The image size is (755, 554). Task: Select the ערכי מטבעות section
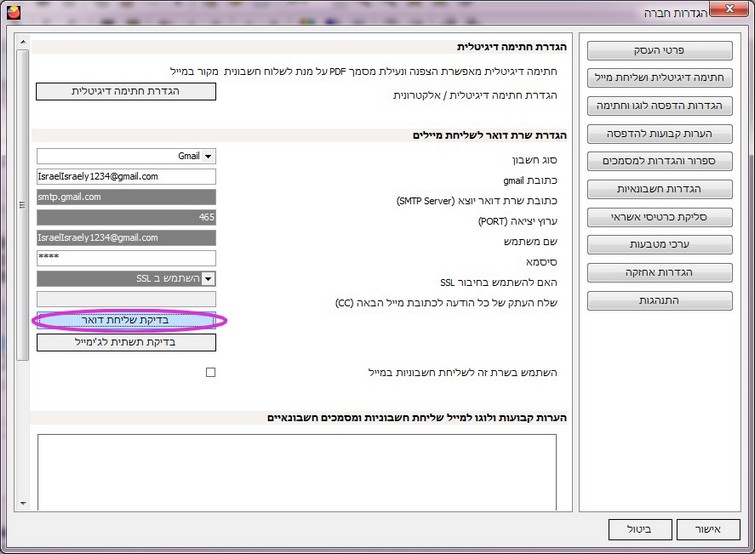coord(659,244)
